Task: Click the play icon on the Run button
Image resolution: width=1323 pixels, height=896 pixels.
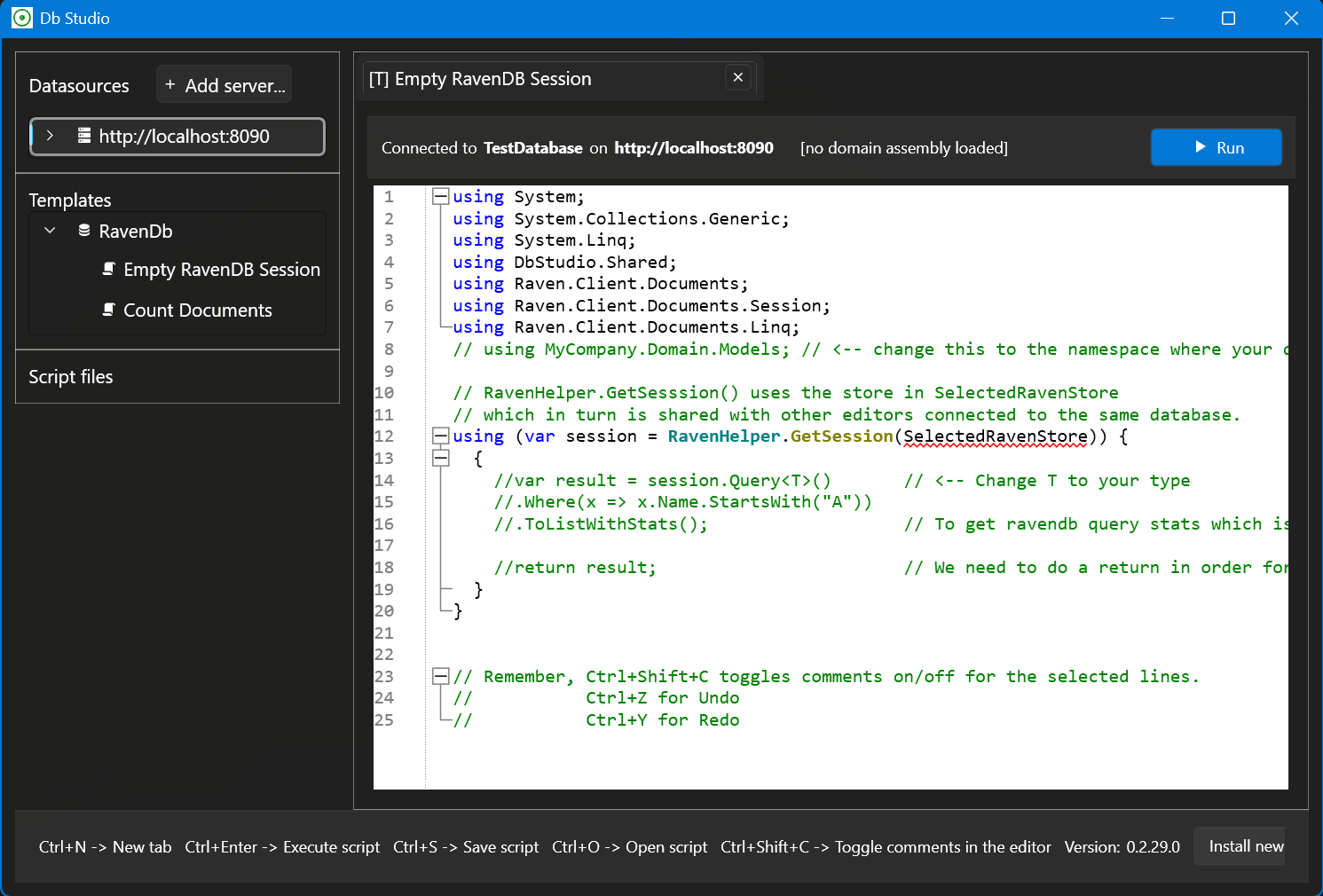Action: coord(1200,147)
